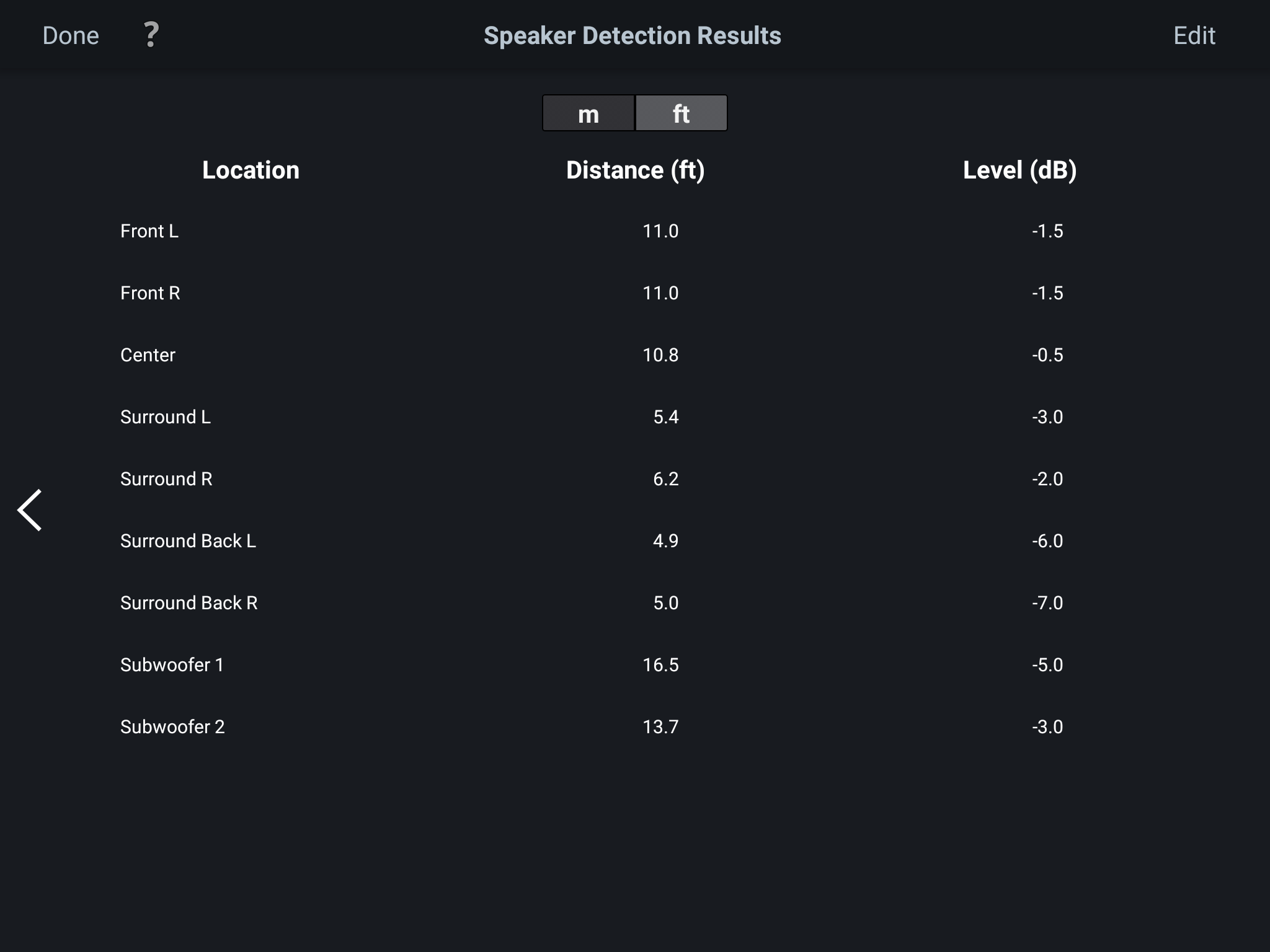Go back with the left arrow
The width and height of the screenshot is (1270, 952).
point(30,509)
